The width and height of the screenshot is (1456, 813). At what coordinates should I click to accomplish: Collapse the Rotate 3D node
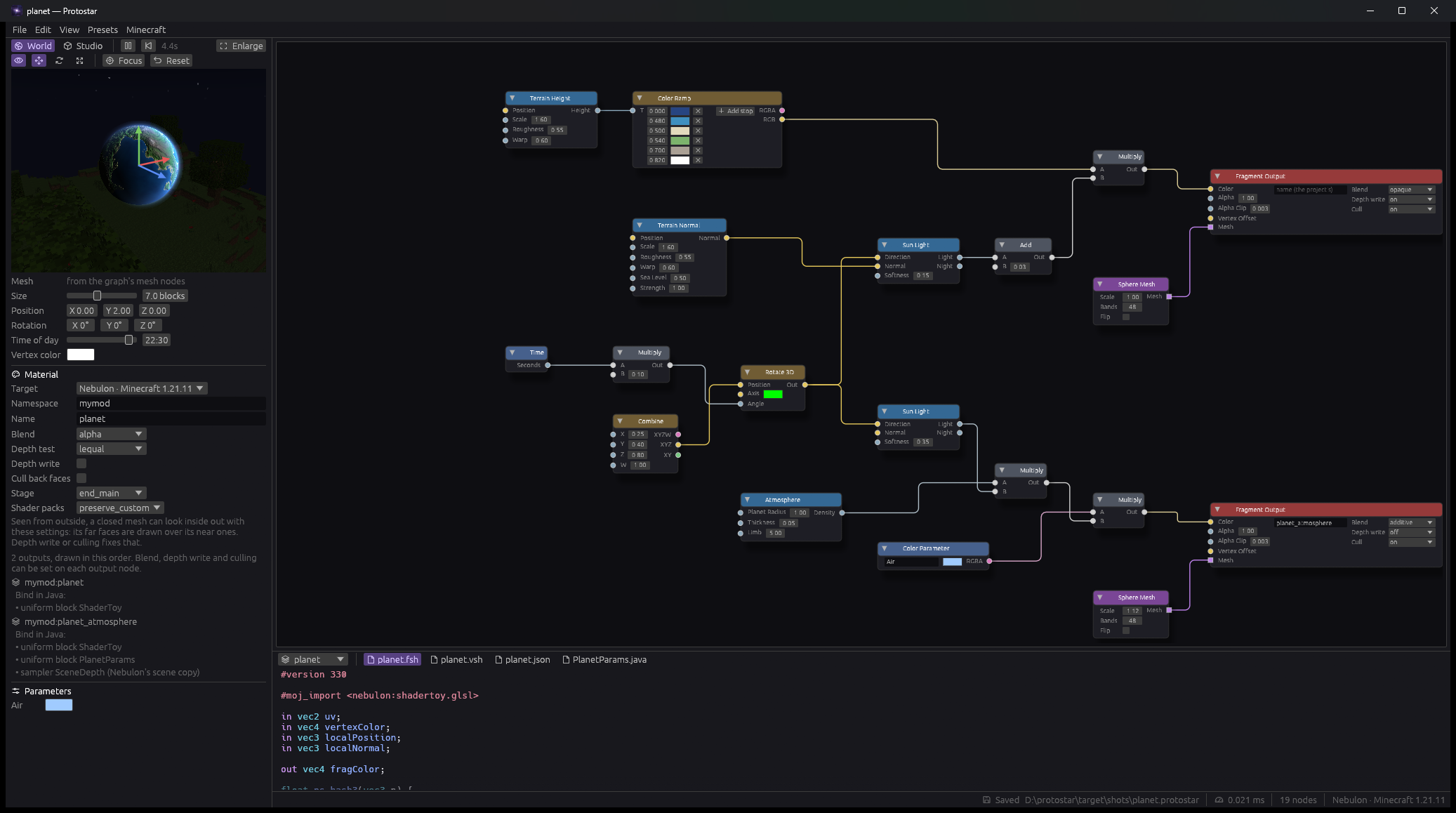(x=748, y=372)
